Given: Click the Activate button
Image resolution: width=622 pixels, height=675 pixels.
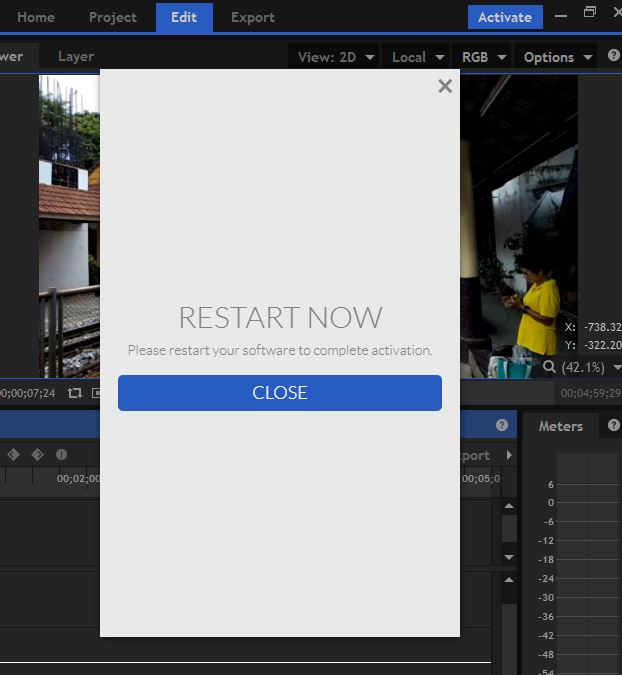Looking at the screenshot, I should coord(505,17).
